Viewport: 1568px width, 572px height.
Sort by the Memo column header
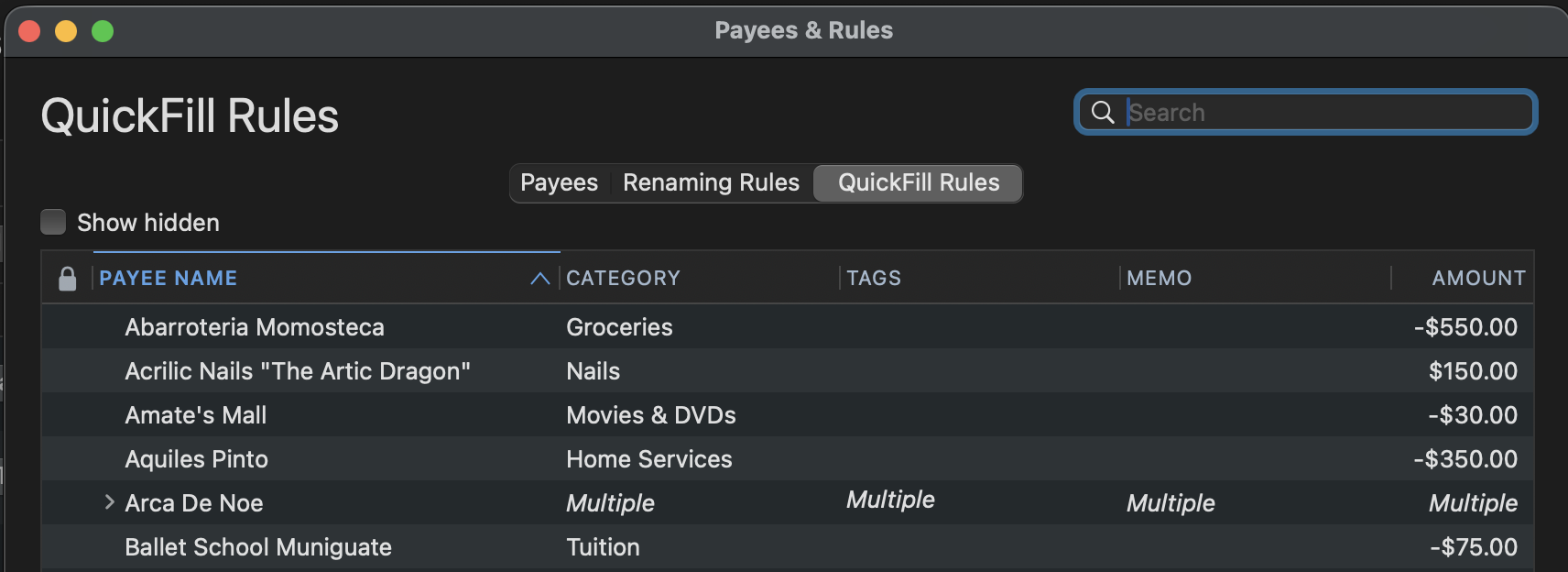(1159, 278)
